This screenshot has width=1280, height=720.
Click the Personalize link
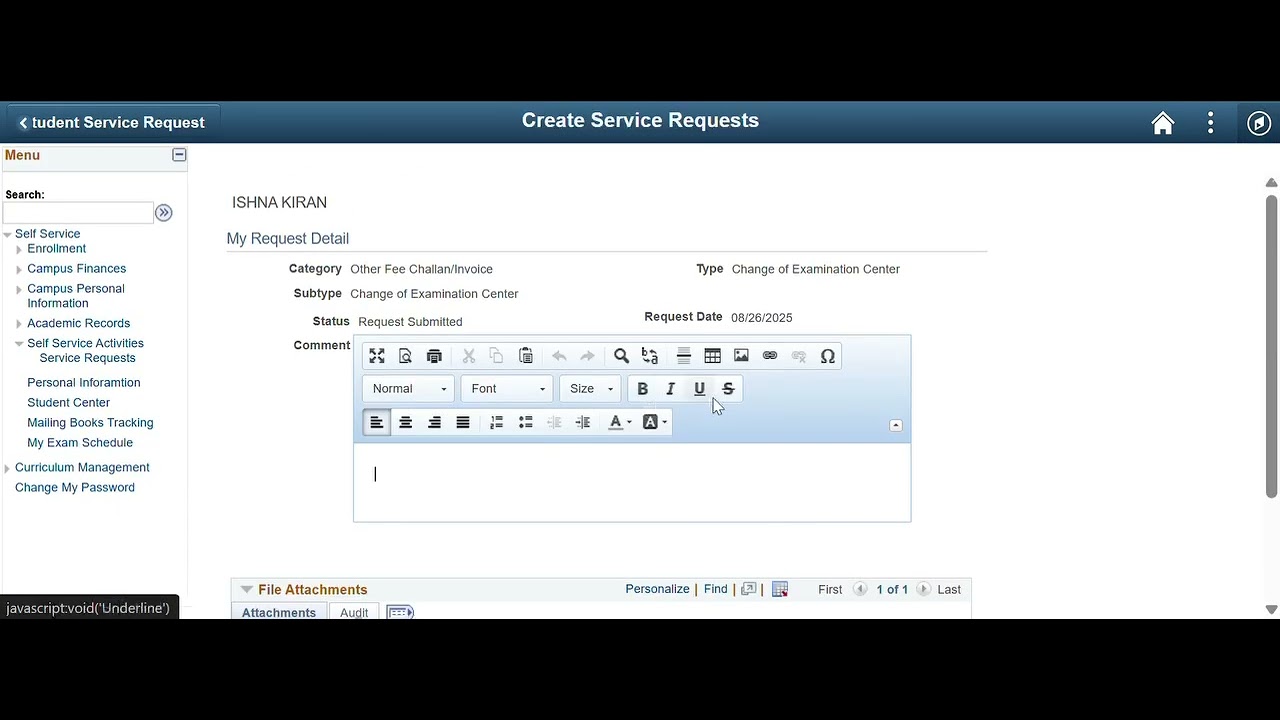click(x=657, y=589)
